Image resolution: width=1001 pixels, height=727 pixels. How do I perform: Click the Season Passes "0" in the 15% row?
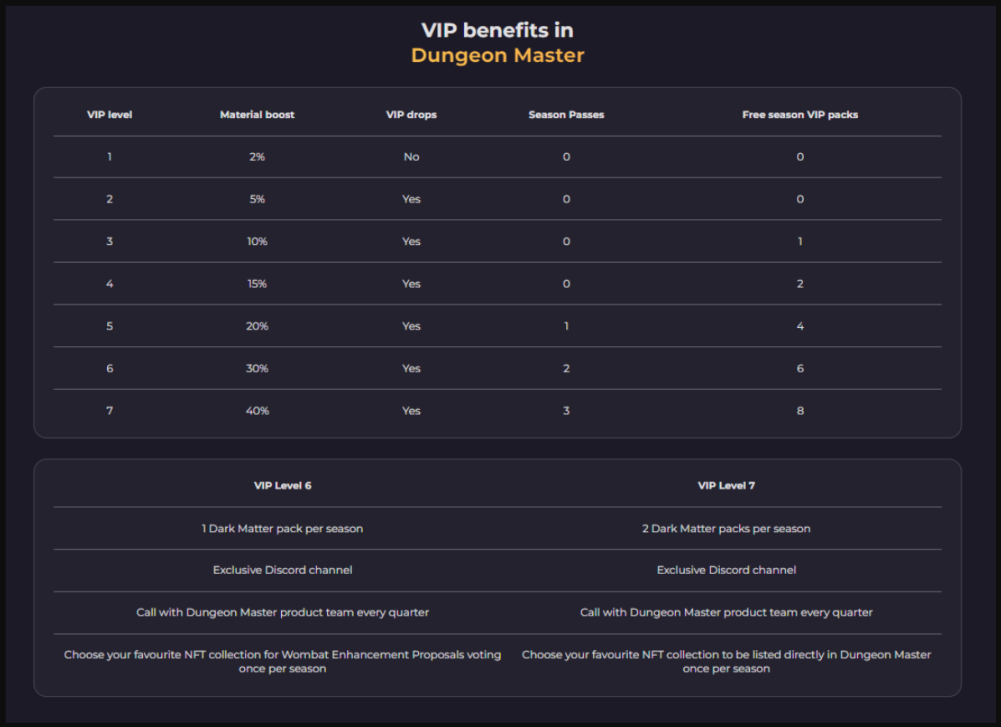coord(566,283)
